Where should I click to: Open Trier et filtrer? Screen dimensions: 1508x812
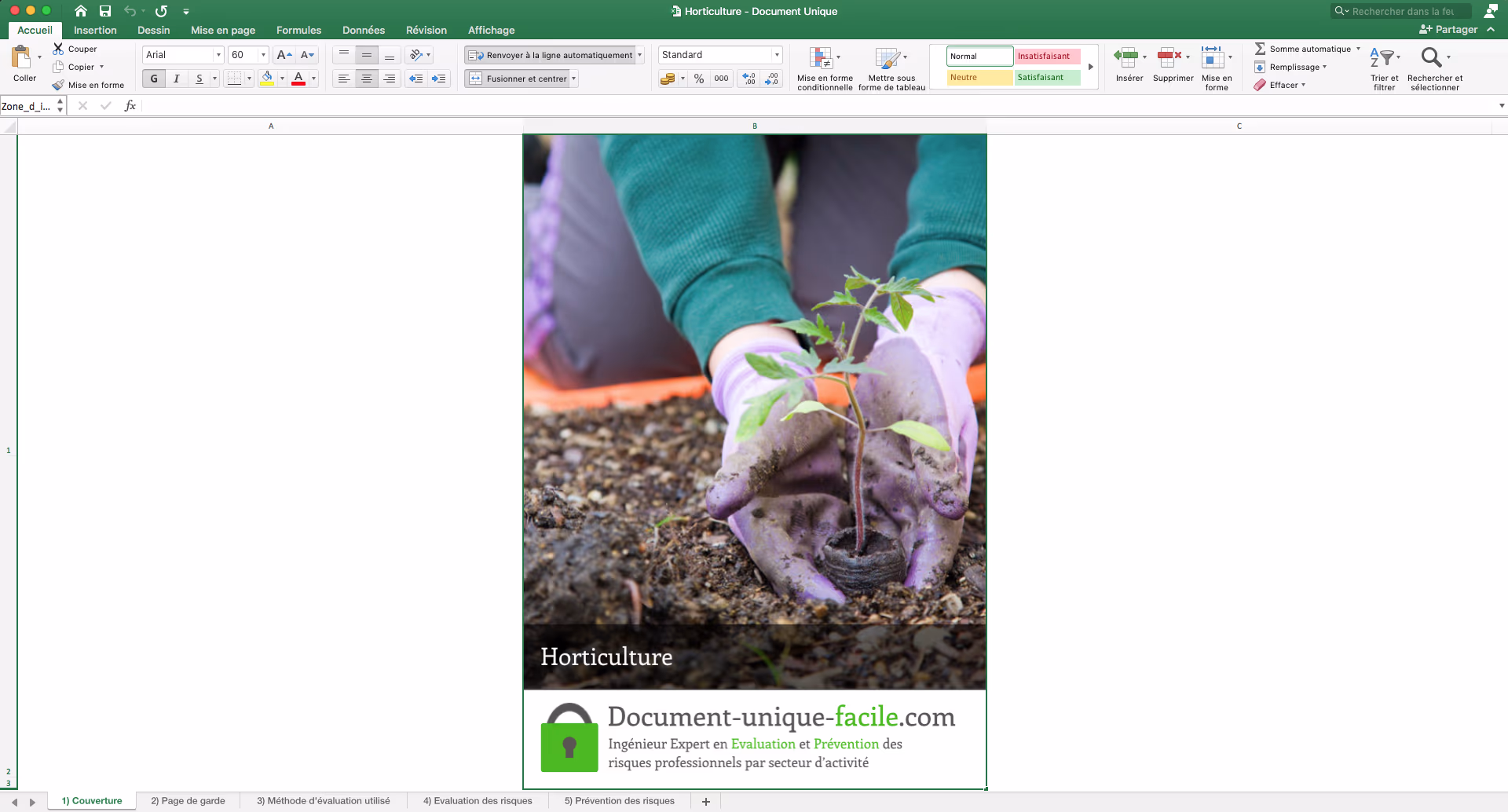[1384, 68]
